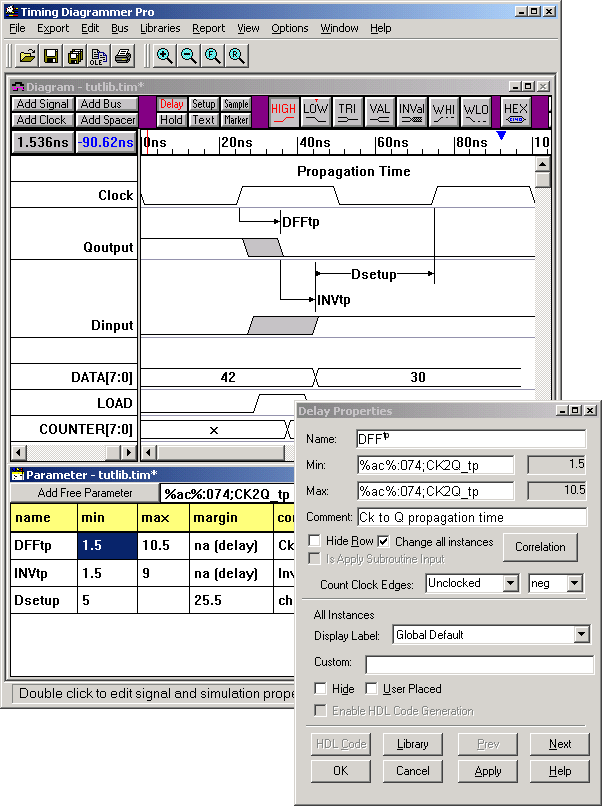
Task: Click the OLE copy toolbar icon
Action: 99,56
